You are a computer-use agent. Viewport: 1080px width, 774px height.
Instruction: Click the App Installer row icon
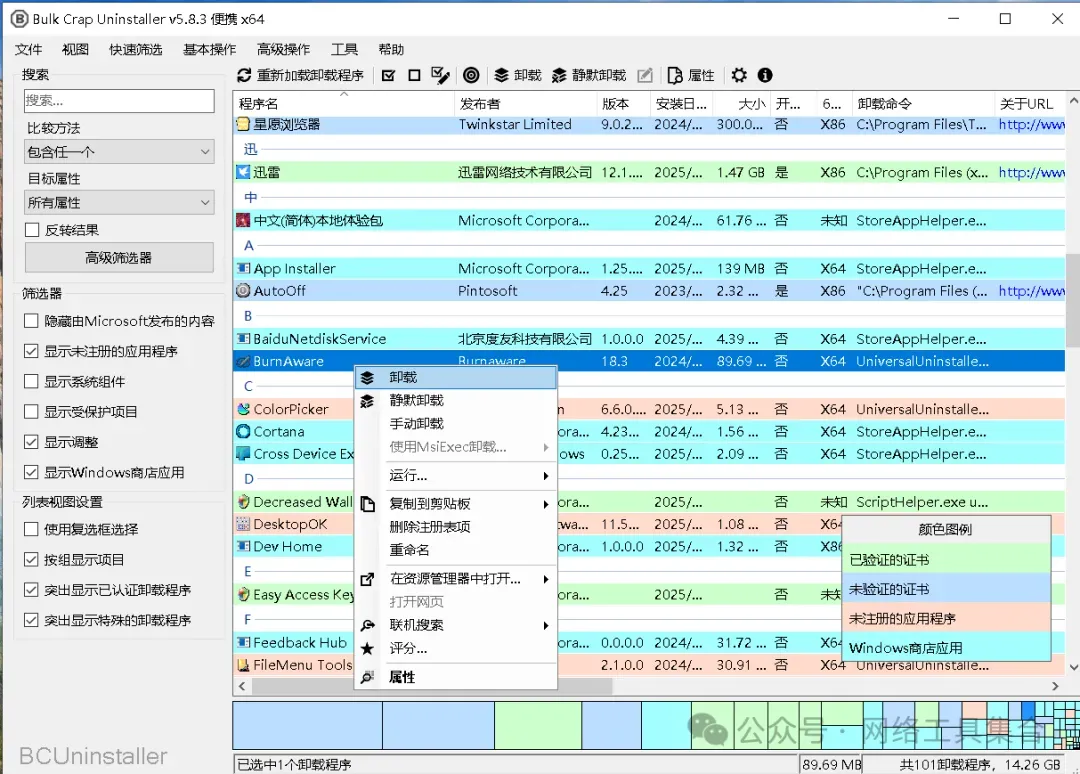(x=243, y=269)
